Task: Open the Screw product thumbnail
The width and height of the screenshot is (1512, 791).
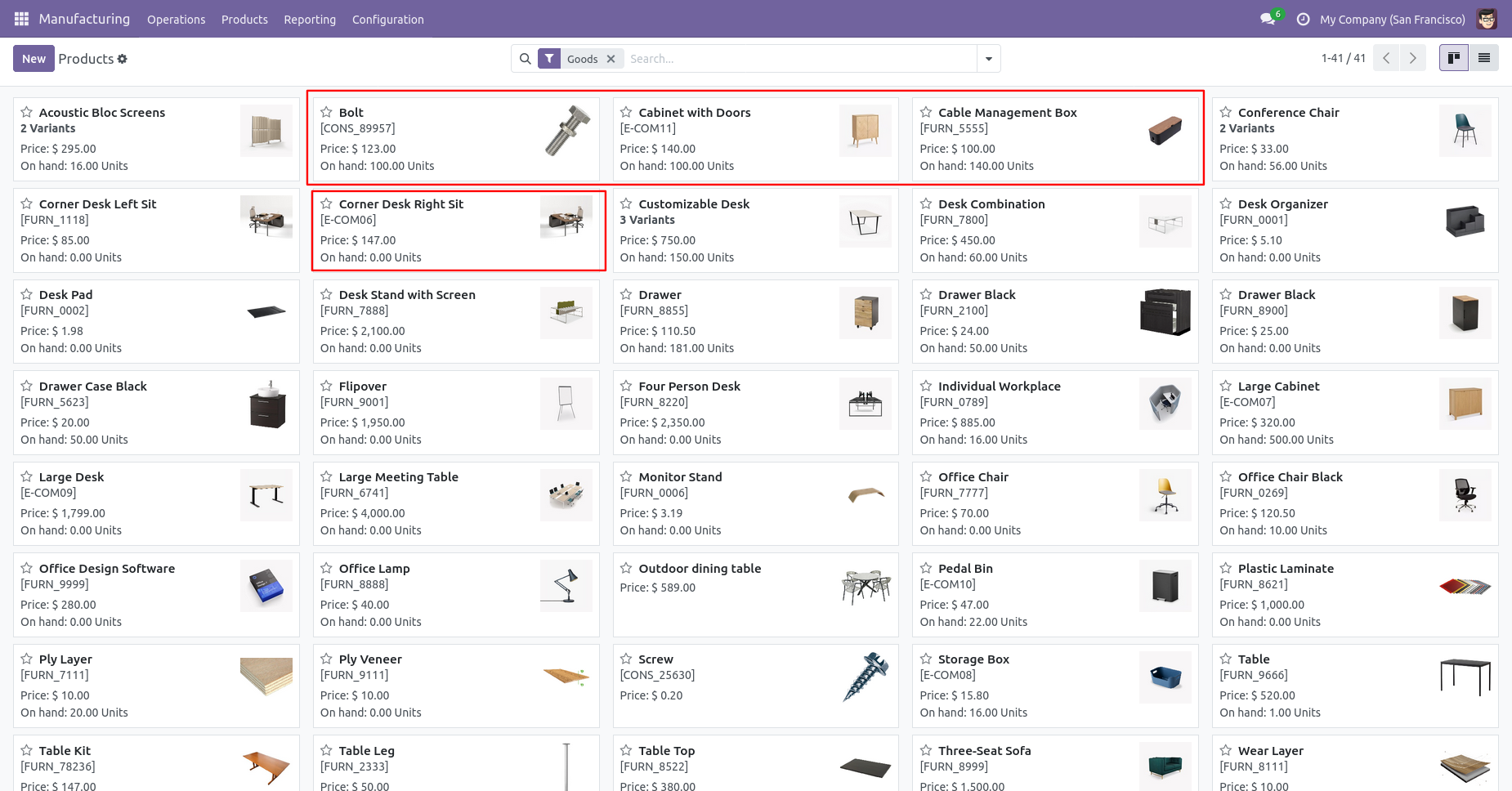Action: tap(866, 677)
